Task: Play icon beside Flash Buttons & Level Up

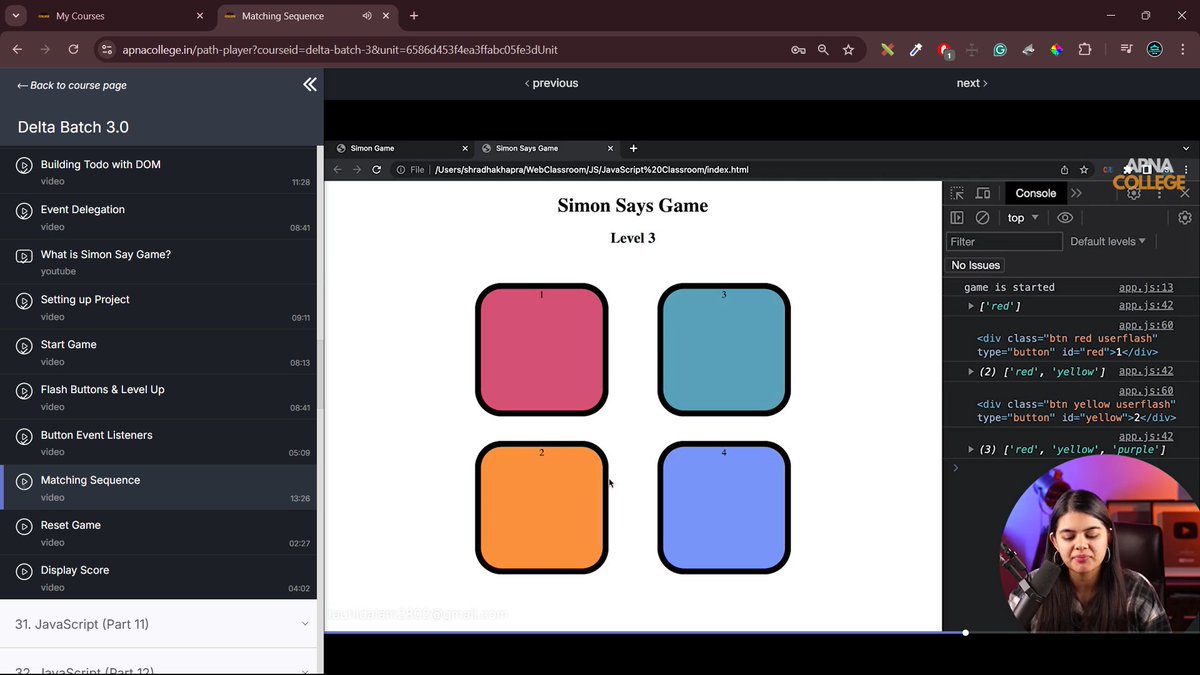Action: point(24,391)
